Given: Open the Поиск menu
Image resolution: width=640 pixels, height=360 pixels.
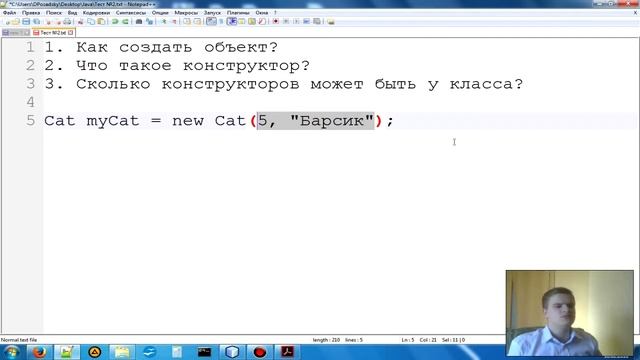Looking at the screenshot, I should 53,13.
